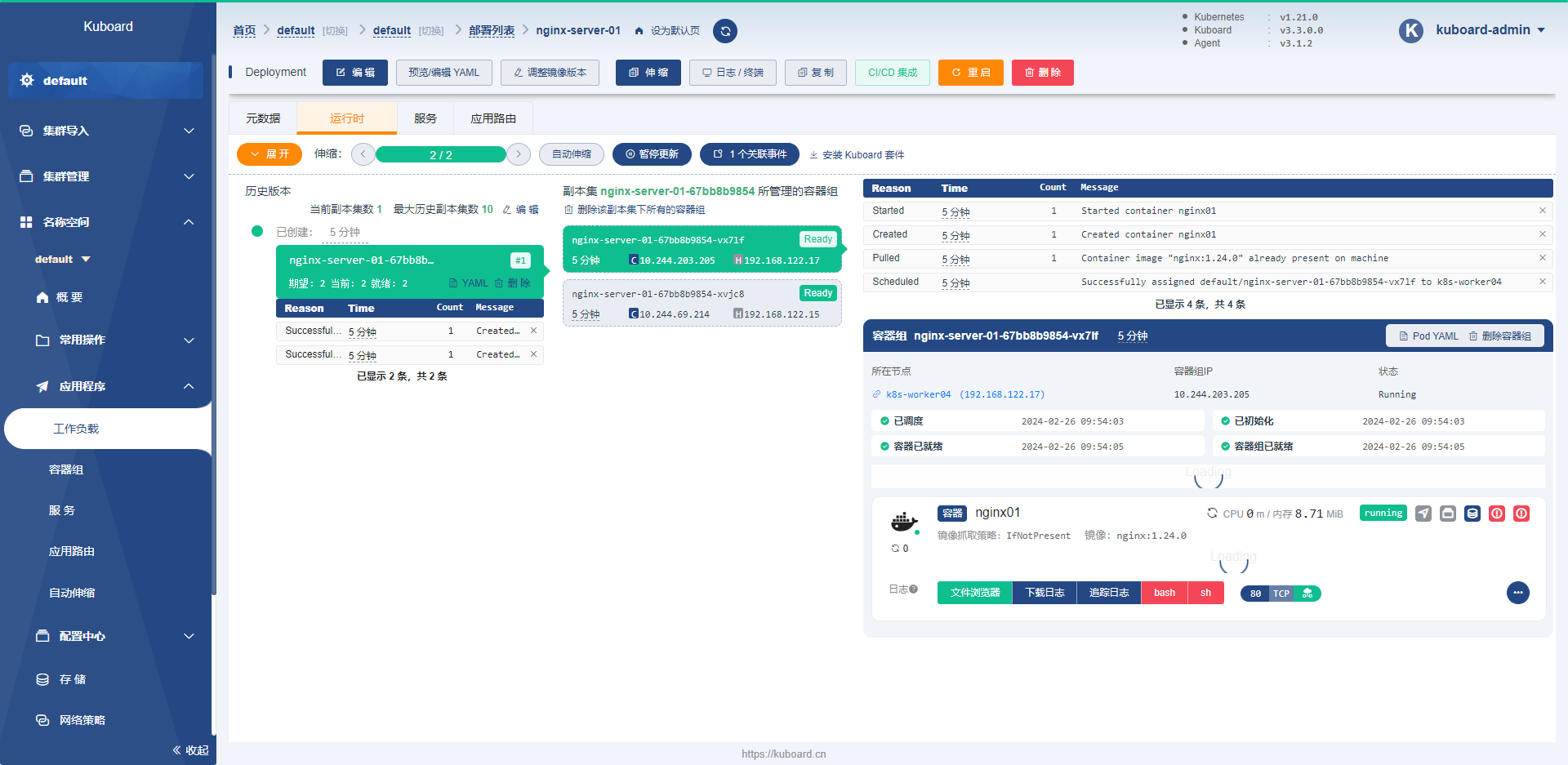This screenshot has width=1568, height=765.
Task: Click the port 80 TCP proxy icon
Action: (1307, 594)
